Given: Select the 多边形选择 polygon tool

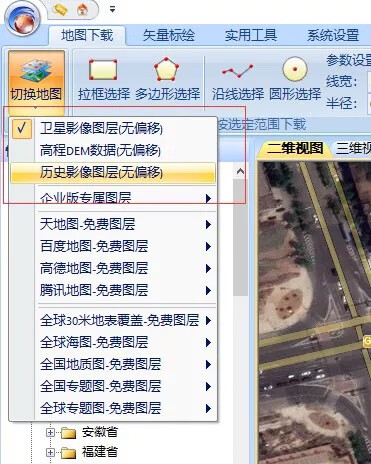Looking at the screenshot, I should (x=167, y=80).
